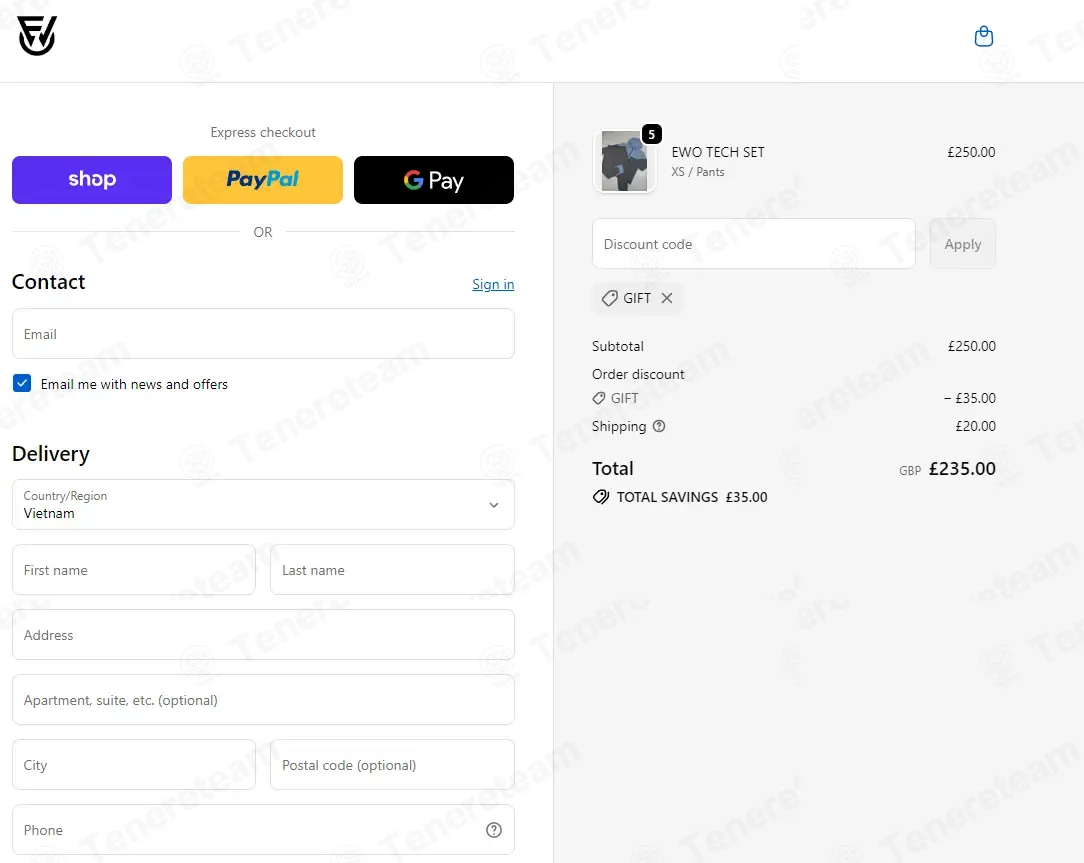The width and height of the screenshot is (1084, 863).
Task: Click the TOTAL SAVINGS £35.00 text
Action: [692, 497]
